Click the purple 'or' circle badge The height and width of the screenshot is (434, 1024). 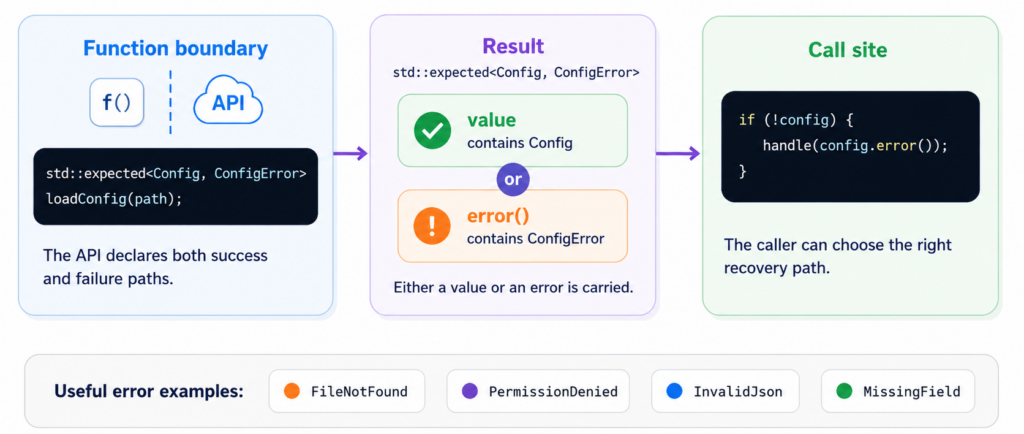click(513, 179)
